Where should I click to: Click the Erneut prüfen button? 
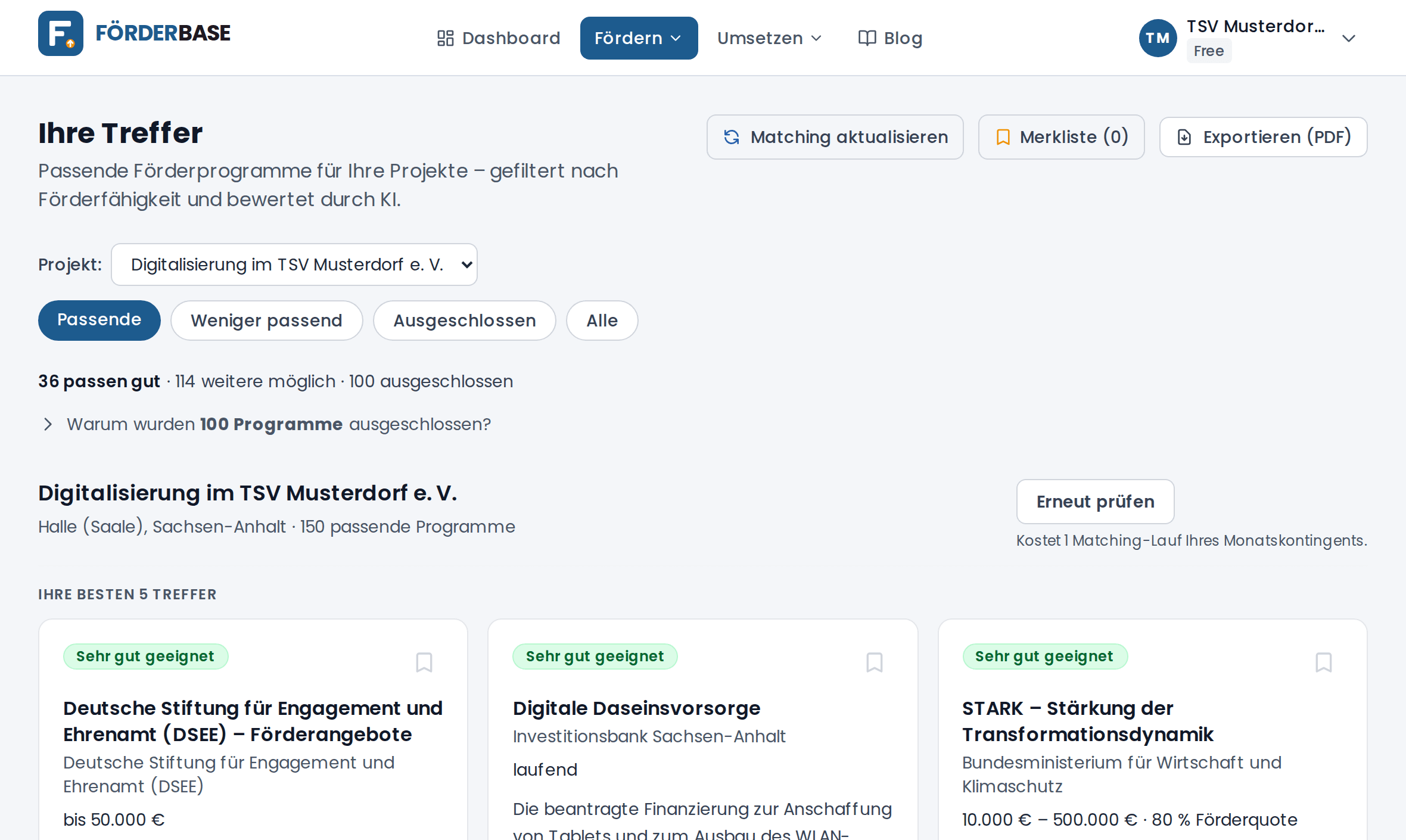(1095, 502)
